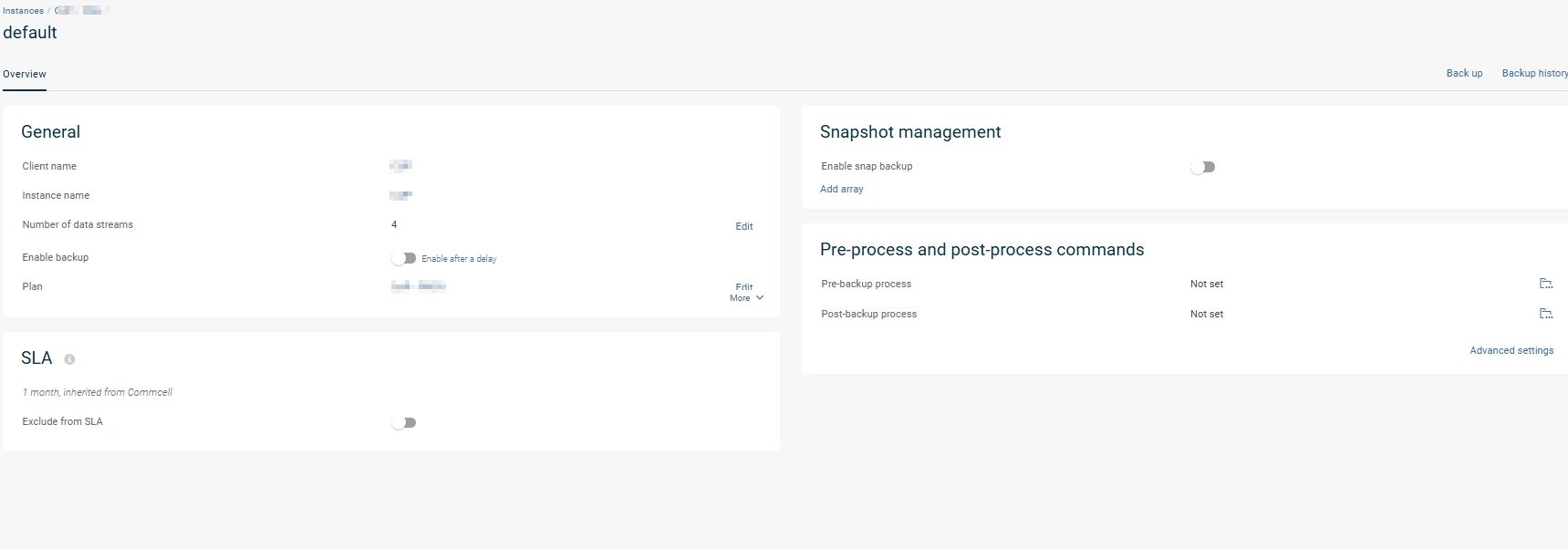Click the default page heading

30,33
